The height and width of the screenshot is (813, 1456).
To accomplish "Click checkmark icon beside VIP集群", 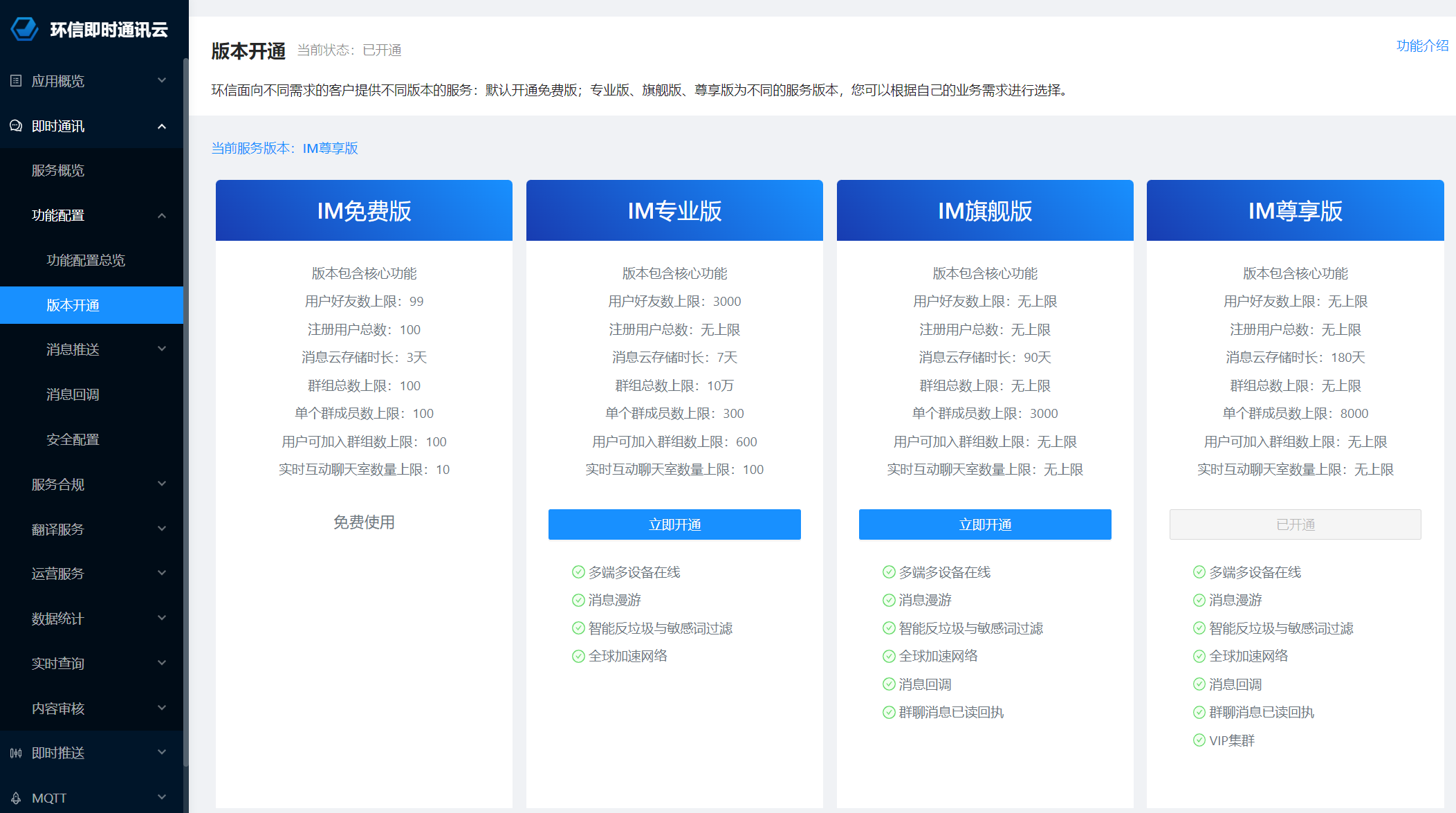I will pos(1199,740).
